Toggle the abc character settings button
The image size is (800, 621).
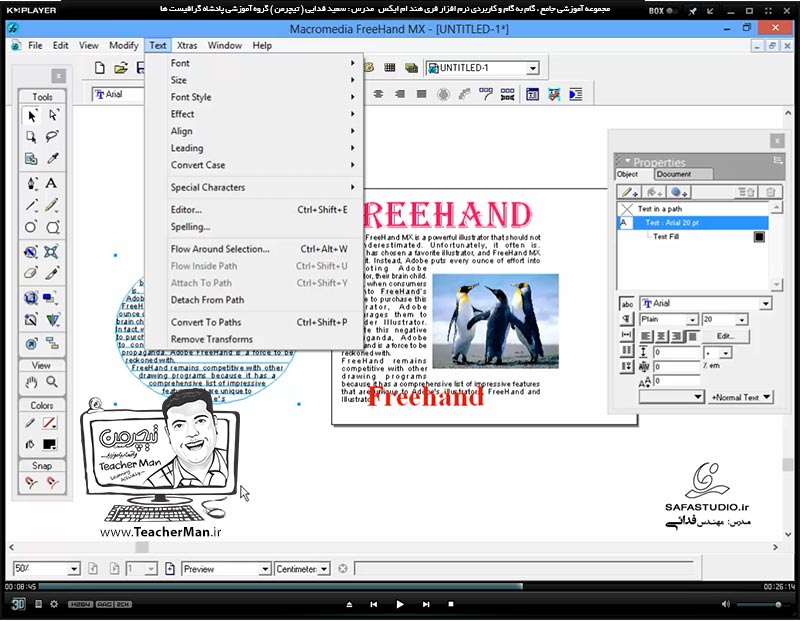(627, 304)
